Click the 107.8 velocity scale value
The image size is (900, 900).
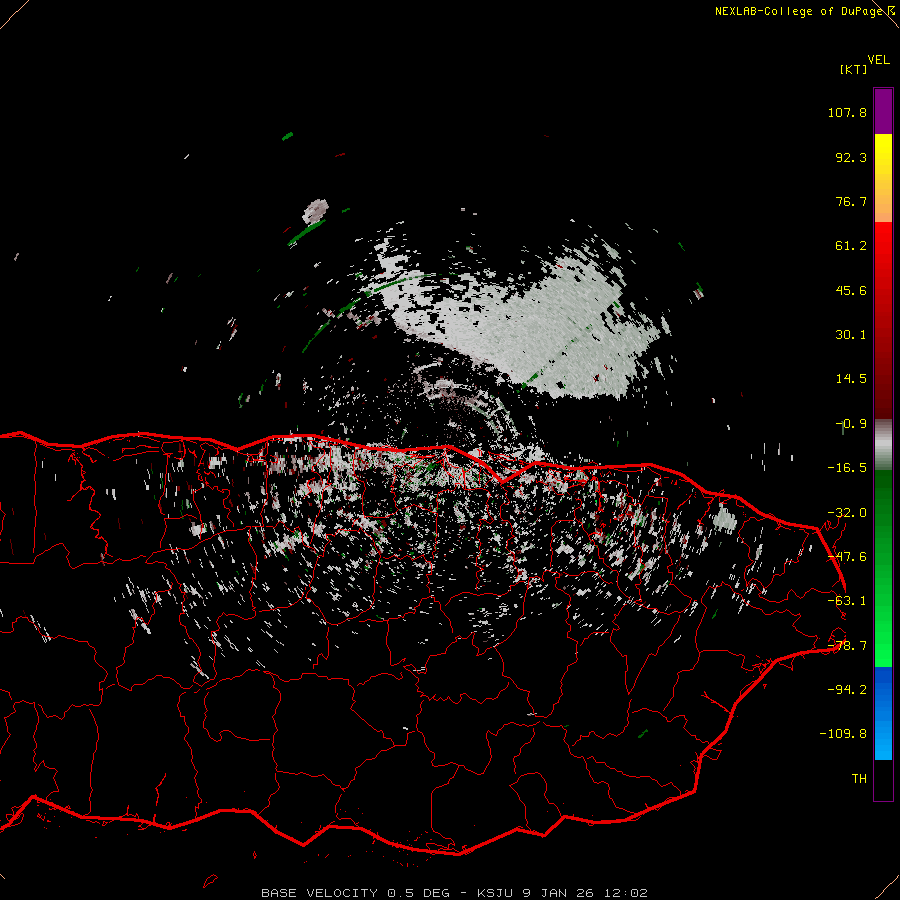point(847,112)
